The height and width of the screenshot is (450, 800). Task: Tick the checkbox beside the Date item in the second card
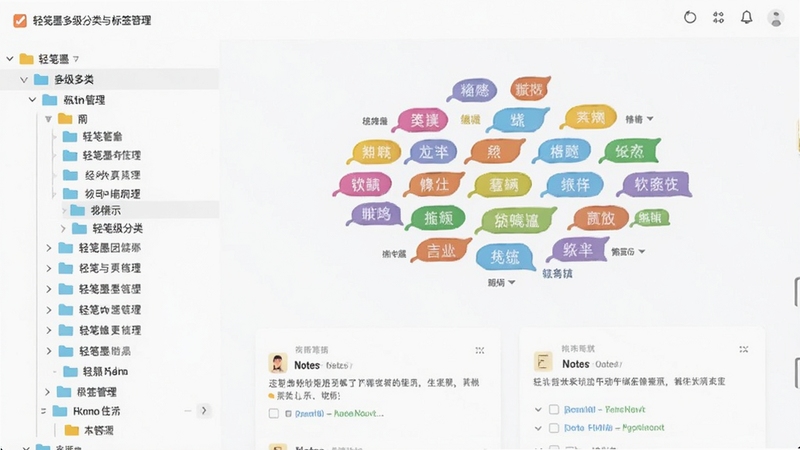pos(554,428)
